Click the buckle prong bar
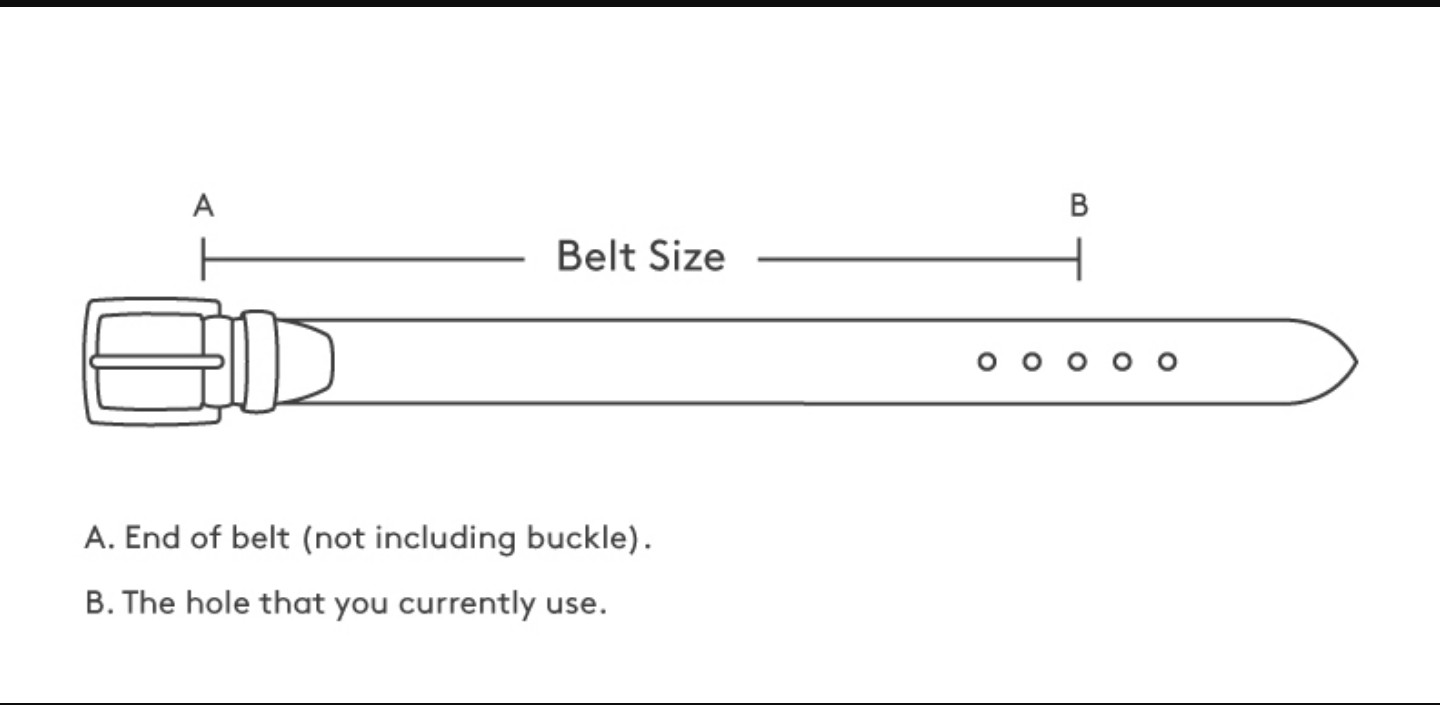1440x705 pixels. pyautogui.click(x=155, y=361)
